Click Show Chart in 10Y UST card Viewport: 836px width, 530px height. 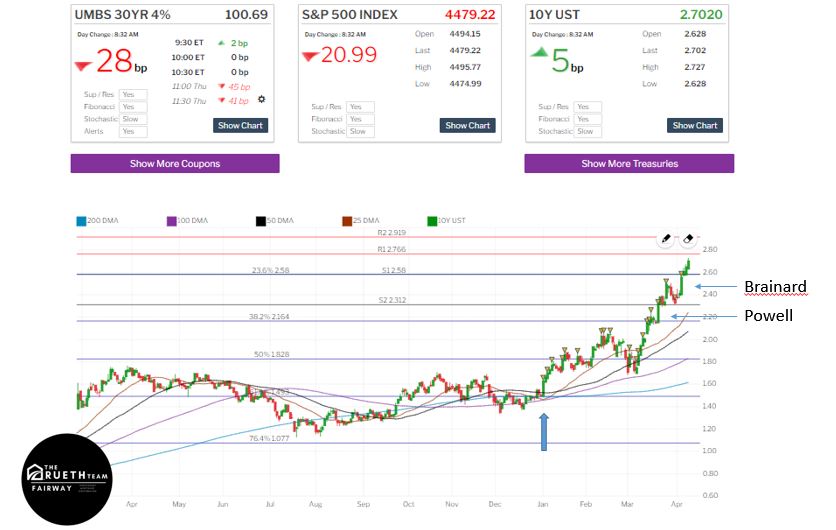coord(695,125)
